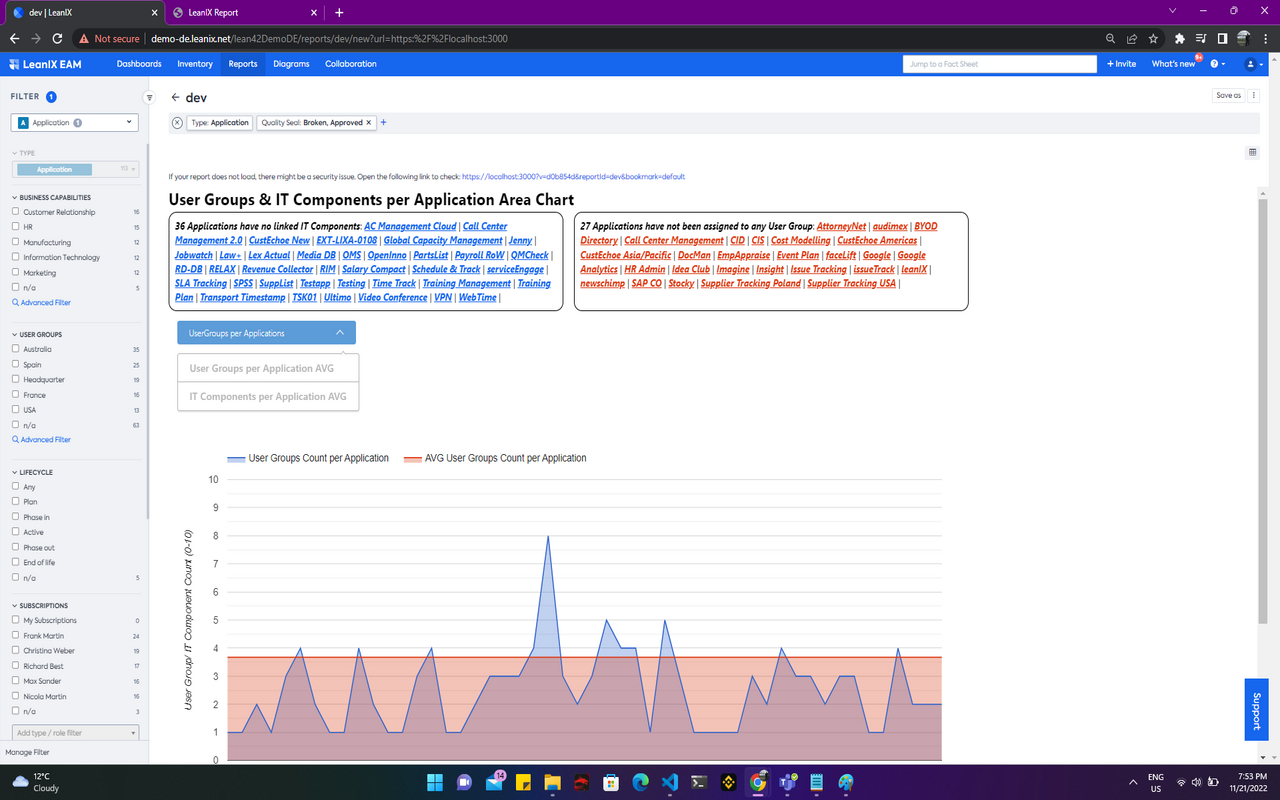Open the AttorneyNet application link
The height and width of the screenshot is (800, 1280).
click(841, 227)
